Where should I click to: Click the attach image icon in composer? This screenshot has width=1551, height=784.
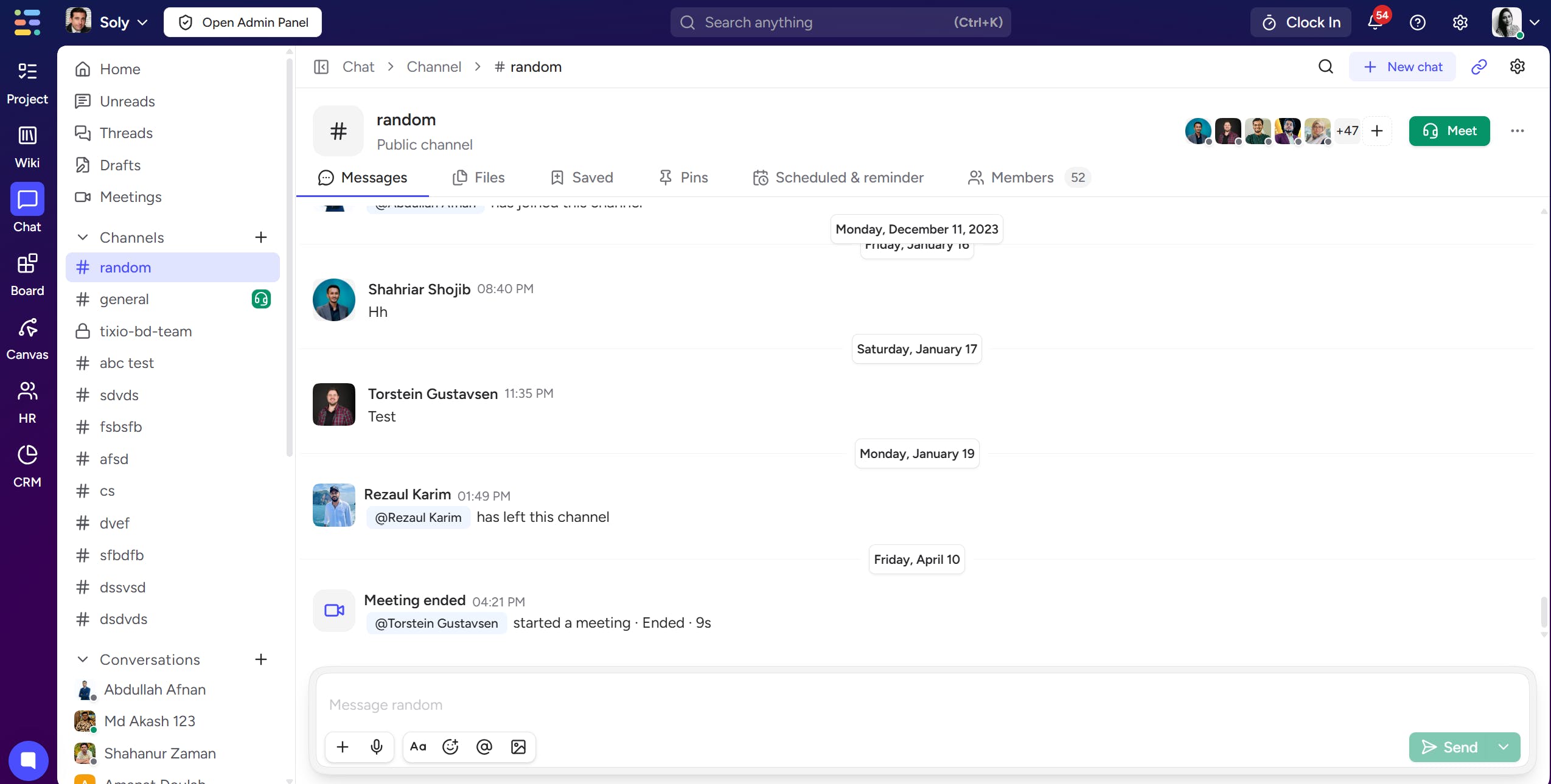coord(518,746)
